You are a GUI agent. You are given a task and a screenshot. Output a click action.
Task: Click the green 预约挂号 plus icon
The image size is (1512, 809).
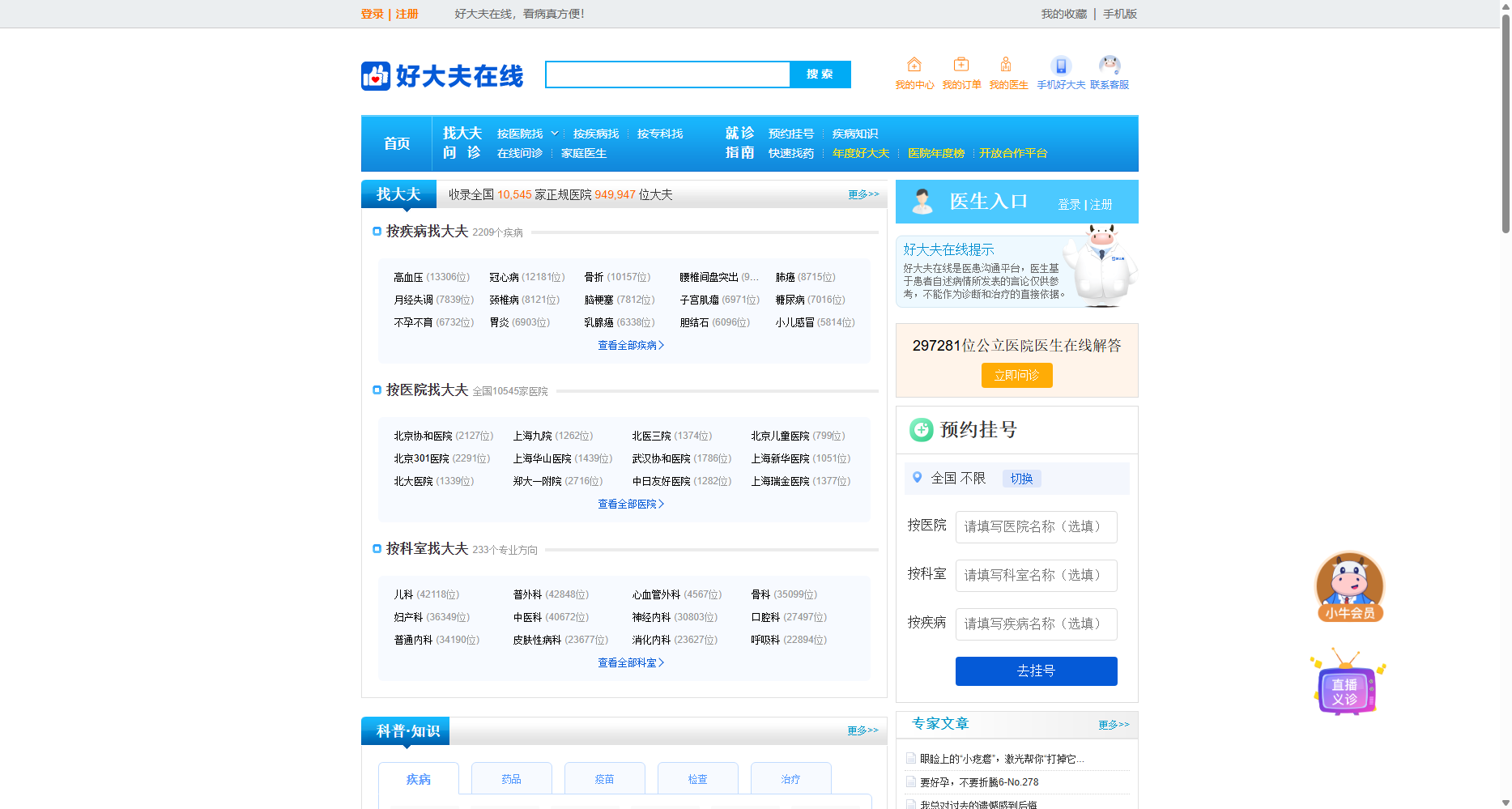922,429
